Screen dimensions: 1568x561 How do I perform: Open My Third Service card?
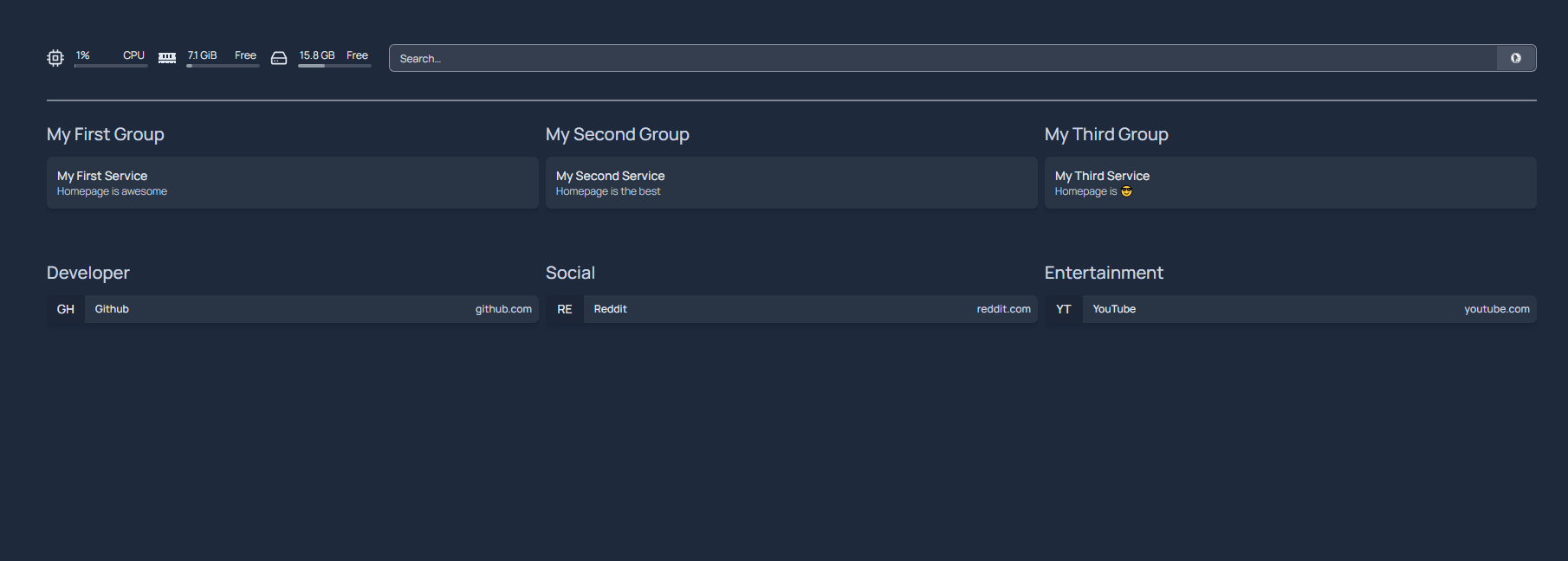tap(1291, 183)
